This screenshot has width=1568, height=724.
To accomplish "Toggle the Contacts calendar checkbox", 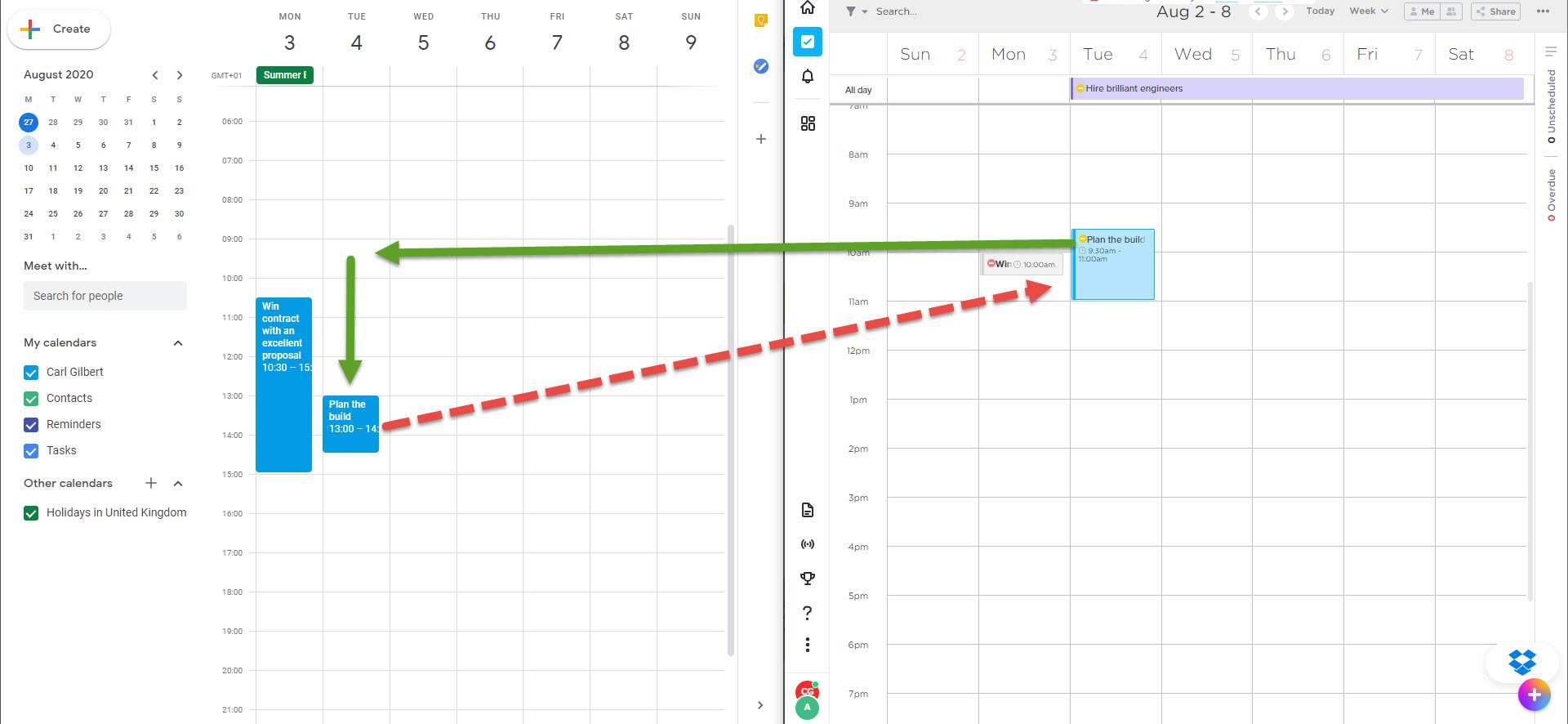I will pos(31,399).
